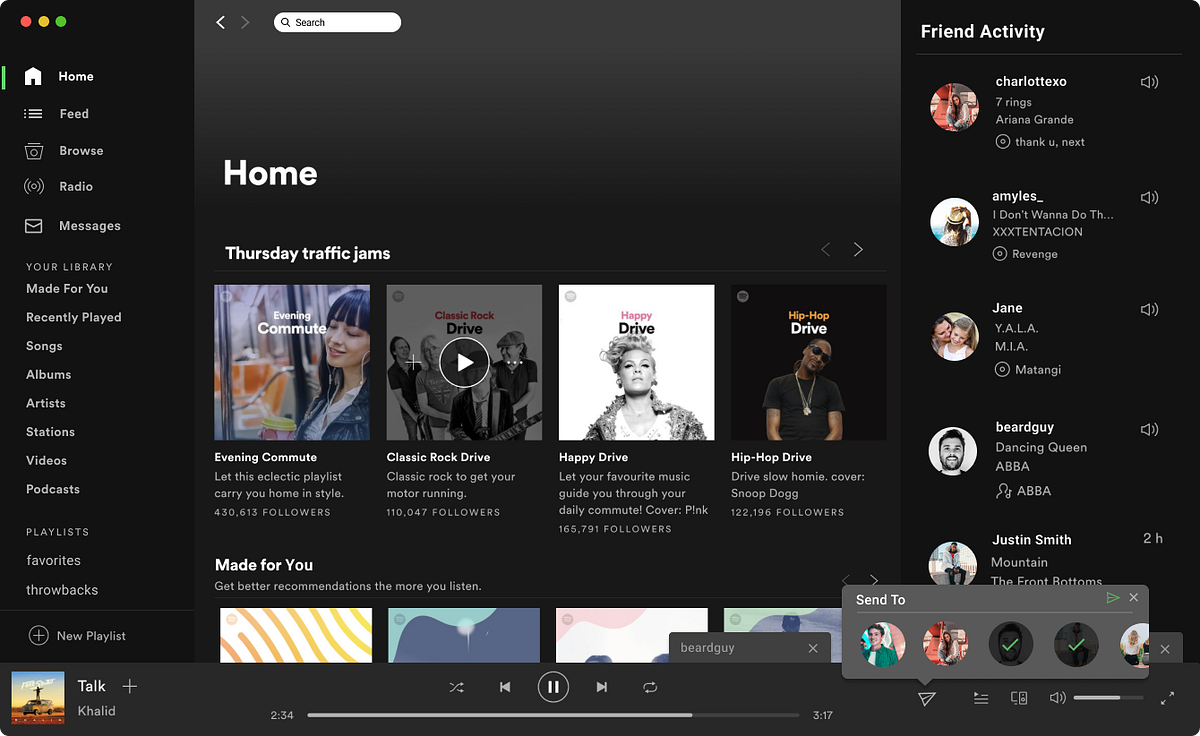The width and height of the screenshot is (1200, 736).
Task: Deselect the checked beardguy recipient avatar
Action: [1011, 645]
